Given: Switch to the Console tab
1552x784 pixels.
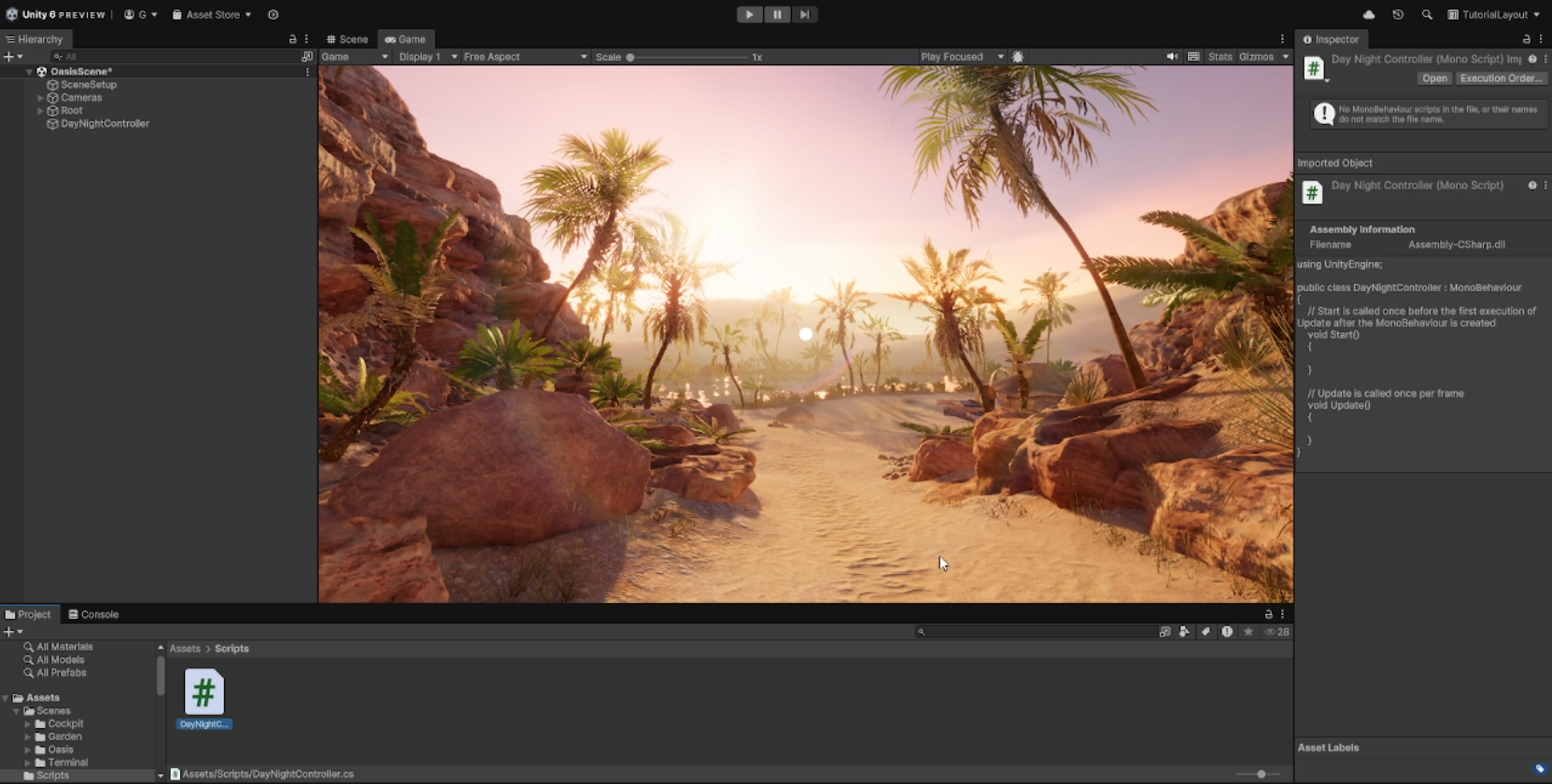Looking at the screenshot, I should click(93, 614).
